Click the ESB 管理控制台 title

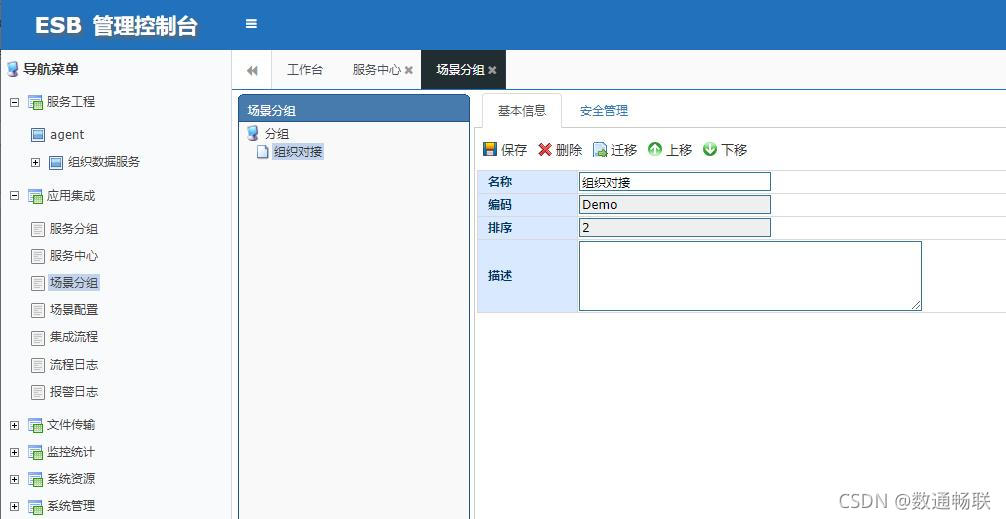[x=116, y=25]
